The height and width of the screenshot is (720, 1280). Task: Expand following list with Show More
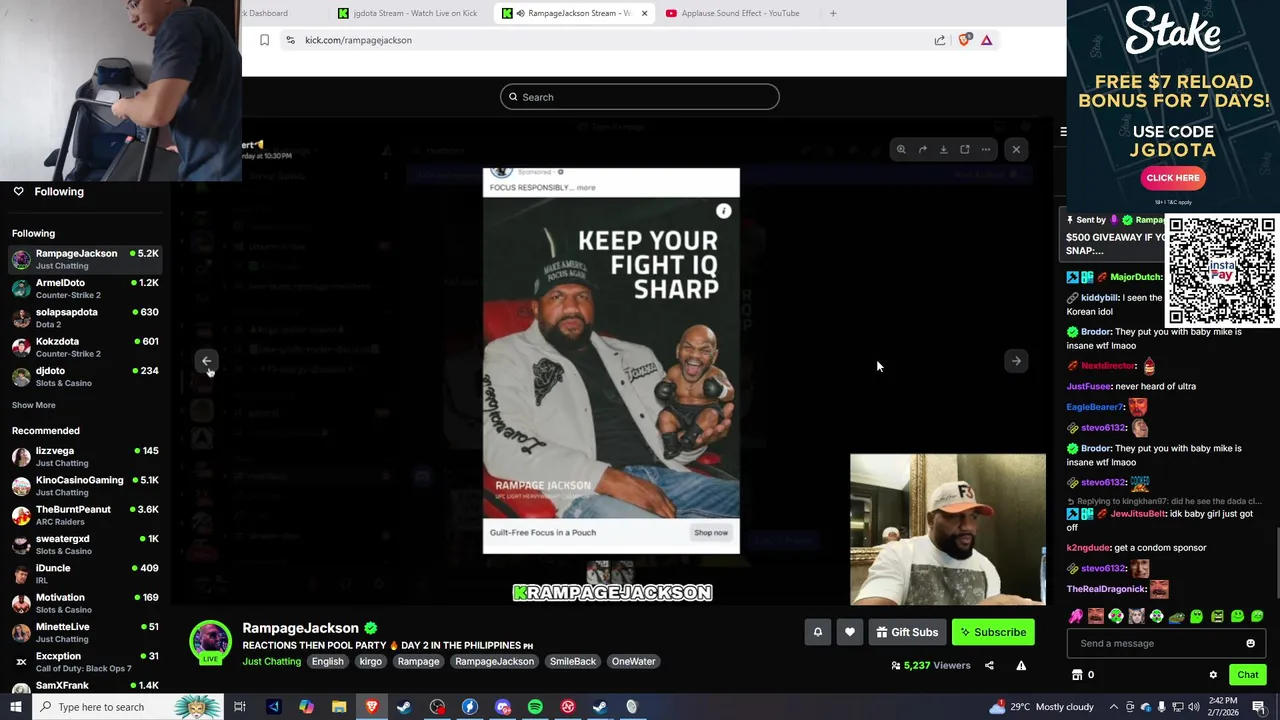(x=34, y=405)
